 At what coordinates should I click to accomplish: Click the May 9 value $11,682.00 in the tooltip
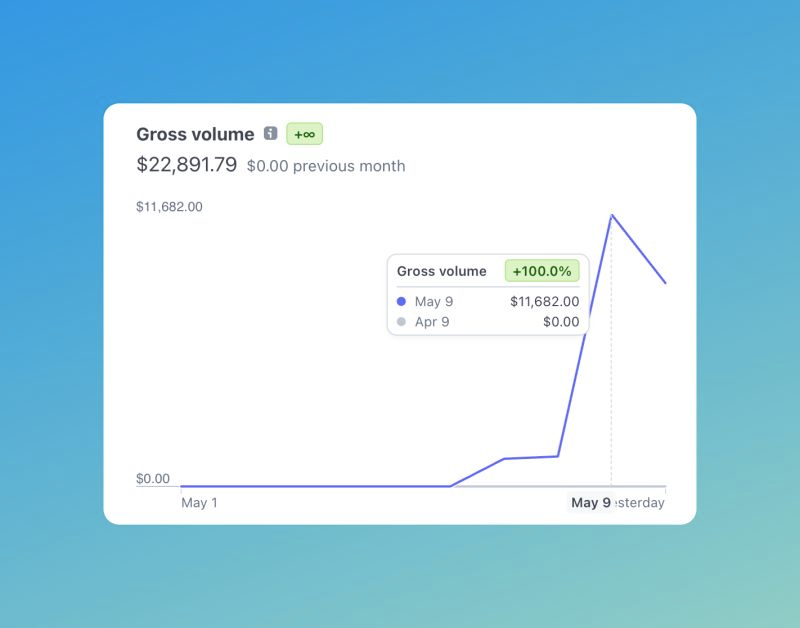point(544,301)
